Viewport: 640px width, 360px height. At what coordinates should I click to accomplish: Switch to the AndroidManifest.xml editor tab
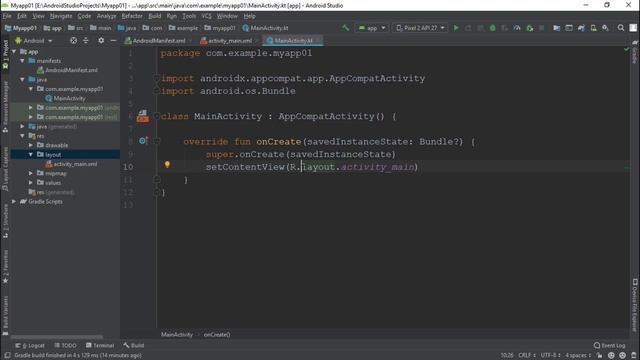(158, 41)
